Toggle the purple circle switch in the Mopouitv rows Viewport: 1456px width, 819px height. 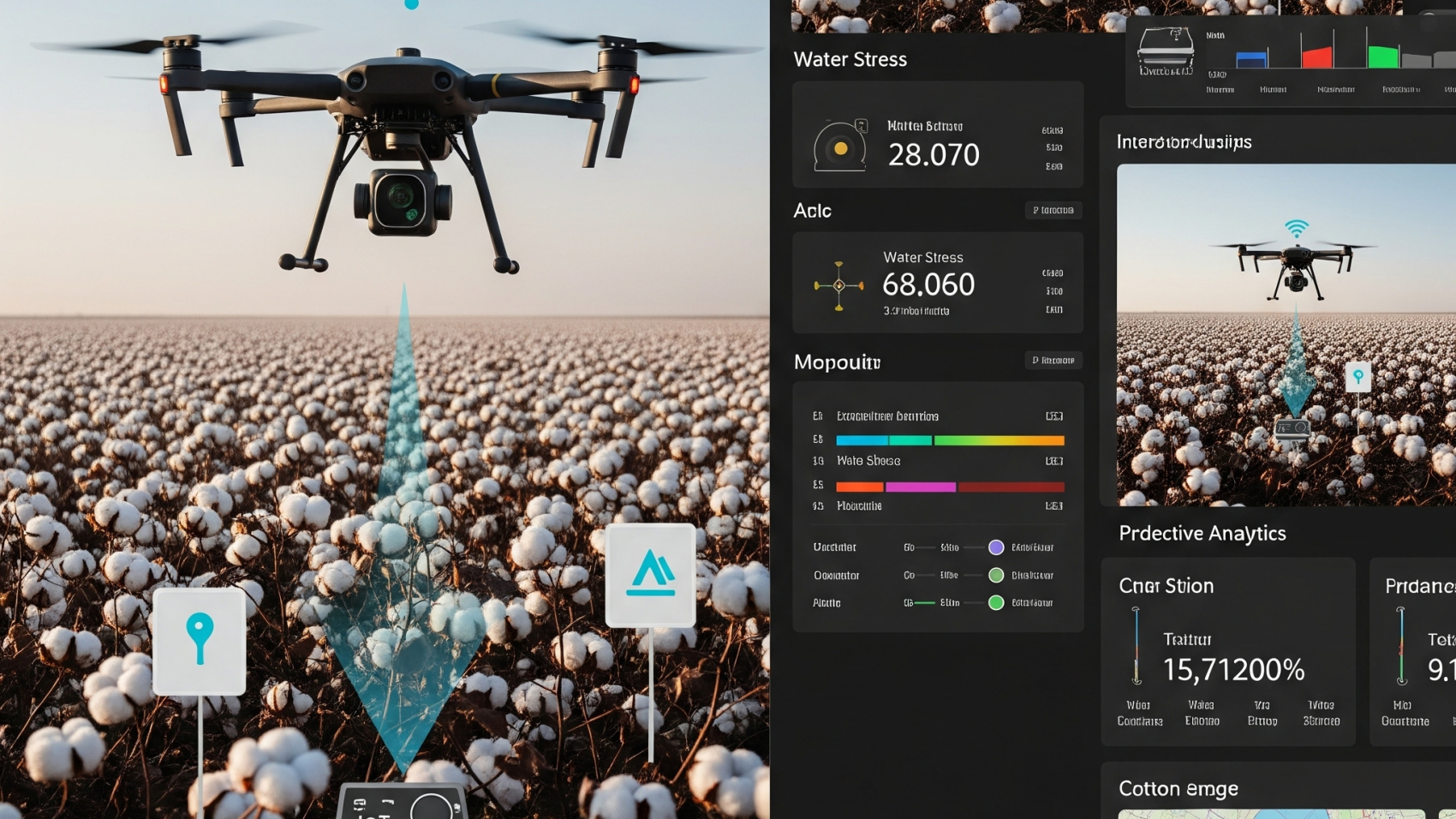[996, 547]
